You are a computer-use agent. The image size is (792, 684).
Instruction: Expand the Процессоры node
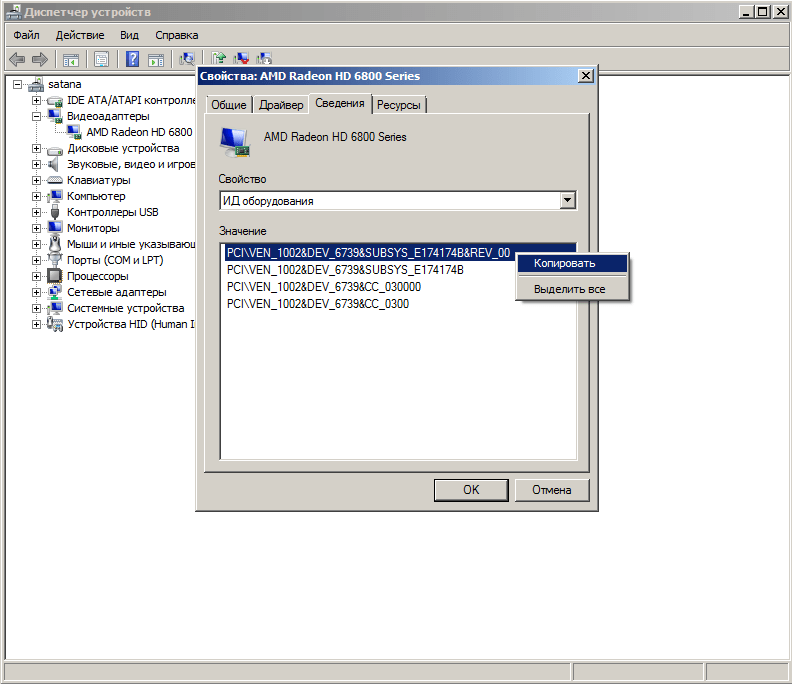coord(36,276)
